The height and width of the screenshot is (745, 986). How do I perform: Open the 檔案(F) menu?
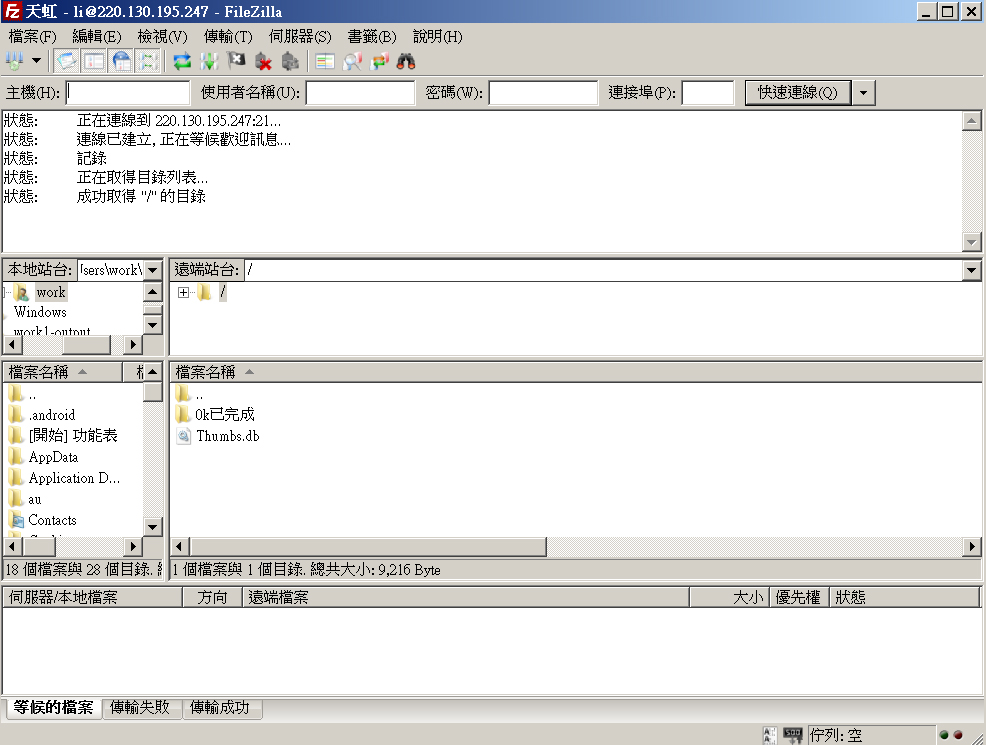pos(32,37)
